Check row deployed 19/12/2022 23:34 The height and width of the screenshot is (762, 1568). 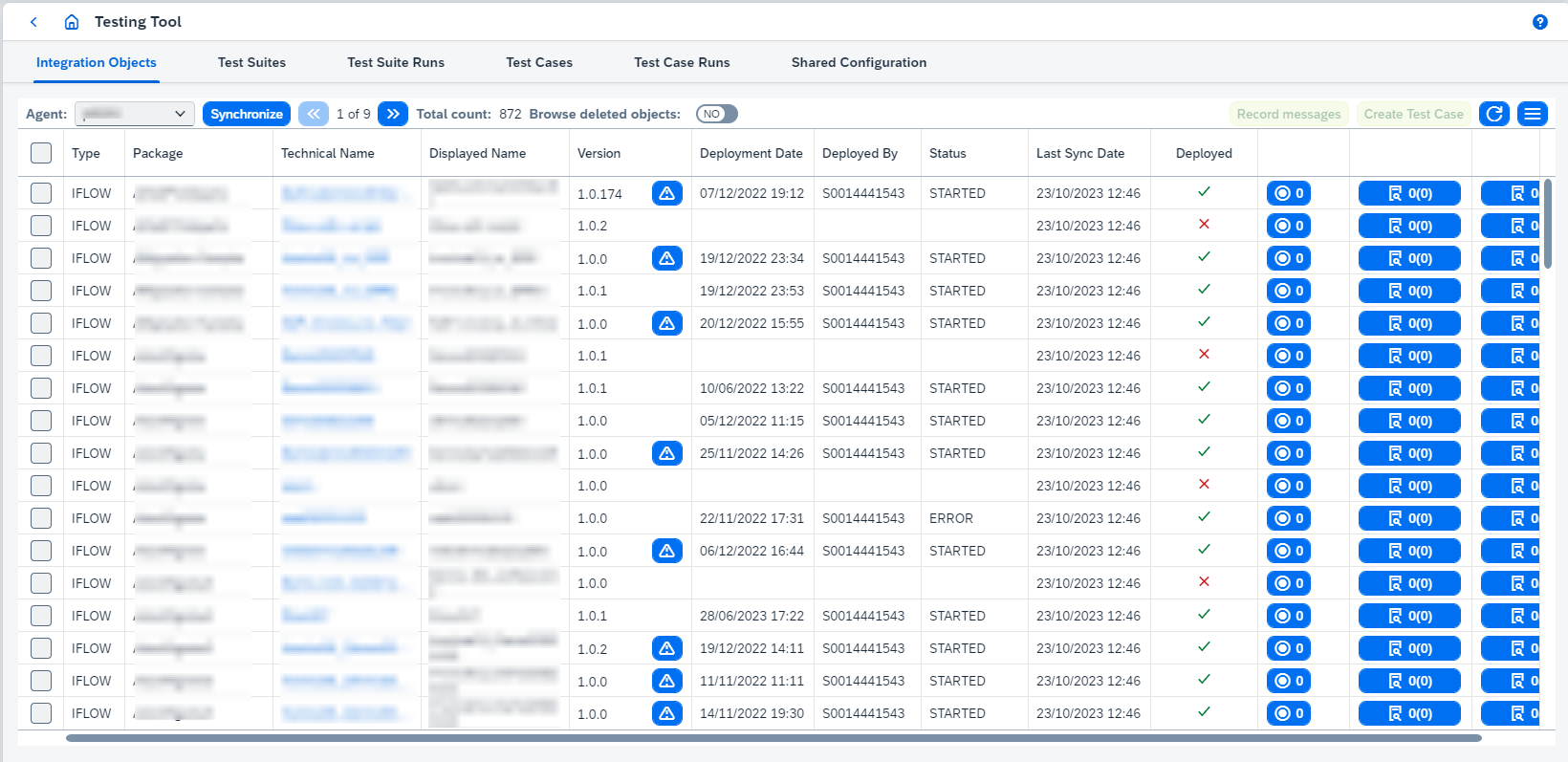pyautogui.click(x=41, y=258)
